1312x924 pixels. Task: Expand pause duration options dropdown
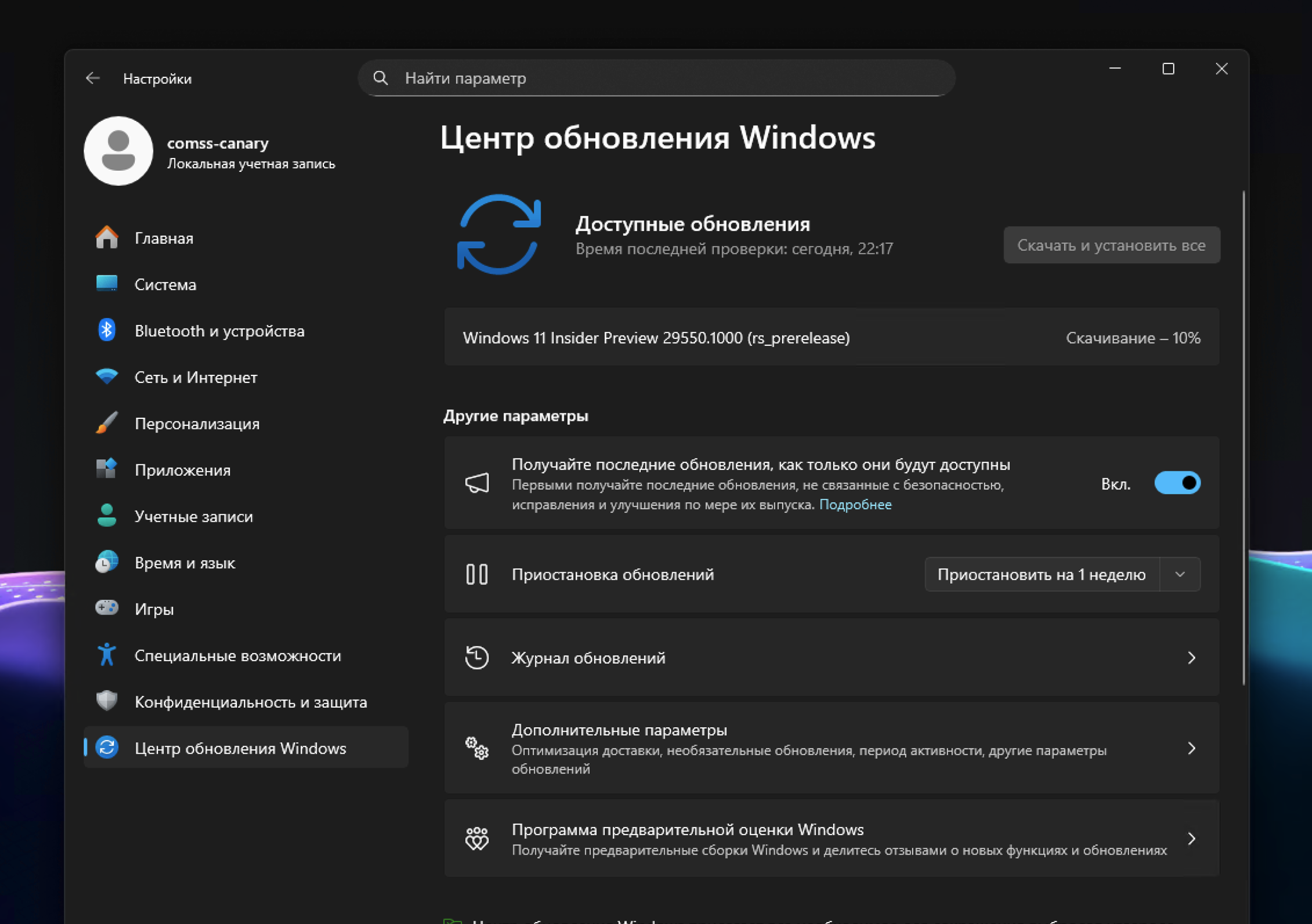tap(1180, 574)
